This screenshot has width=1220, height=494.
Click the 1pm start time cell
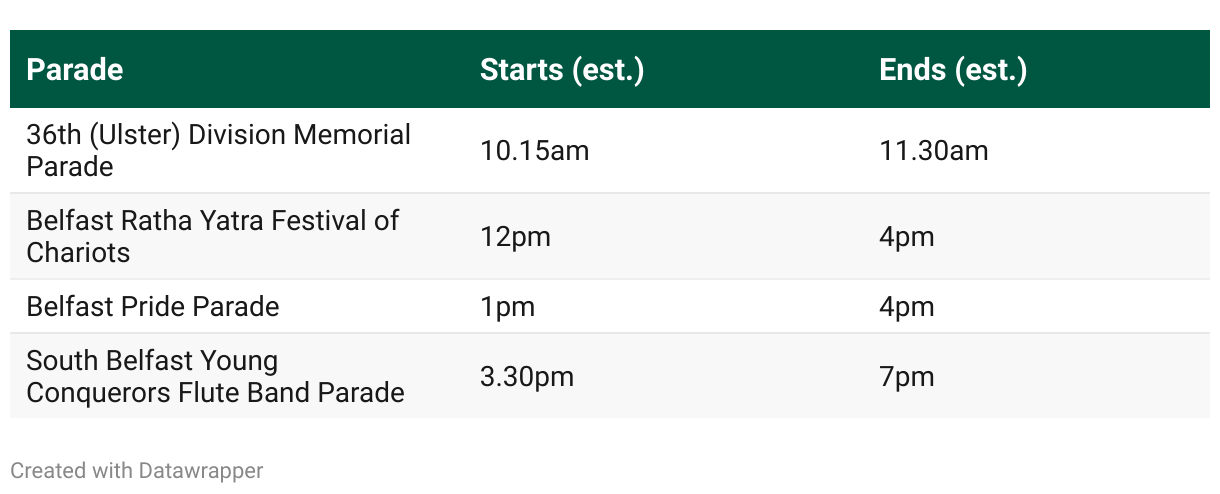507,306
